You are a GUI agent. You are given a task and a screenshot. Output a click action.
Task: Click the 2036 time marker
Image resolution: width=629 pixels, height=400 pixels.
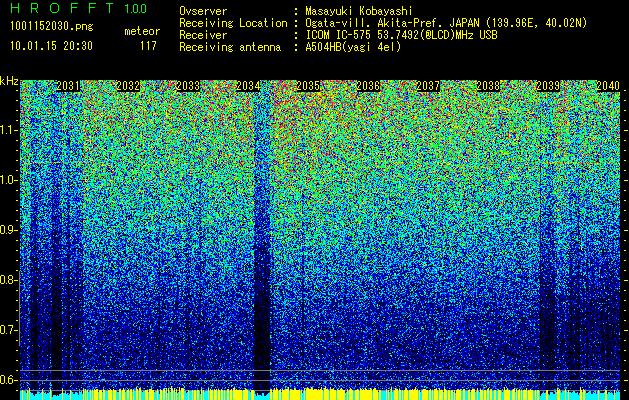pyautogui.click(x=368, y=86)
